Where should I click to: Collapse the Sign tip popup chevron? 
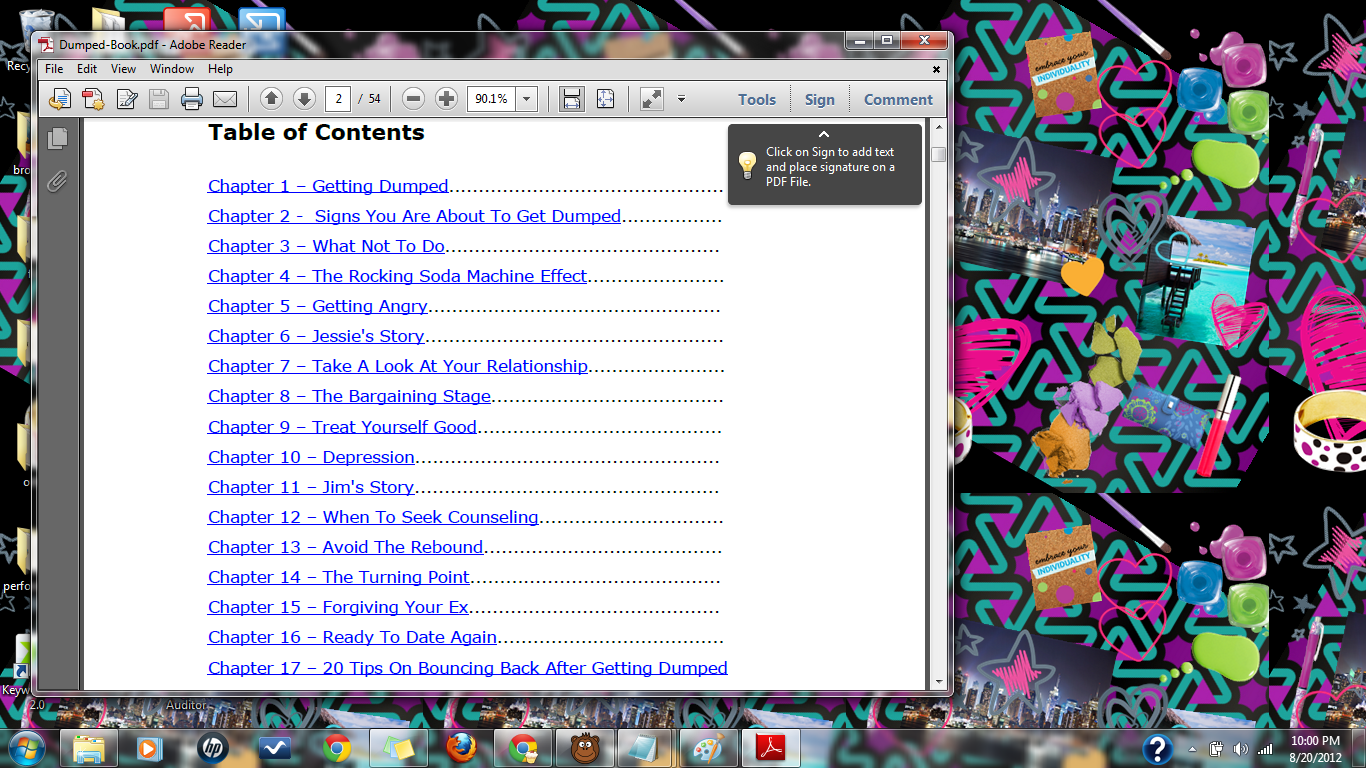point(823,134)
